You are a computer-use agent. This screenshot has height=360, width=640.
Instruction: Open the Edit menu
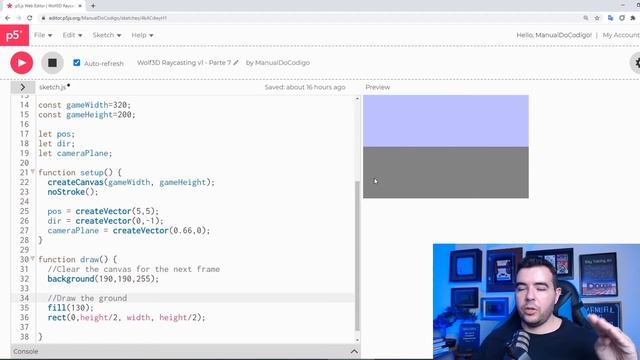tap(72, 35)
